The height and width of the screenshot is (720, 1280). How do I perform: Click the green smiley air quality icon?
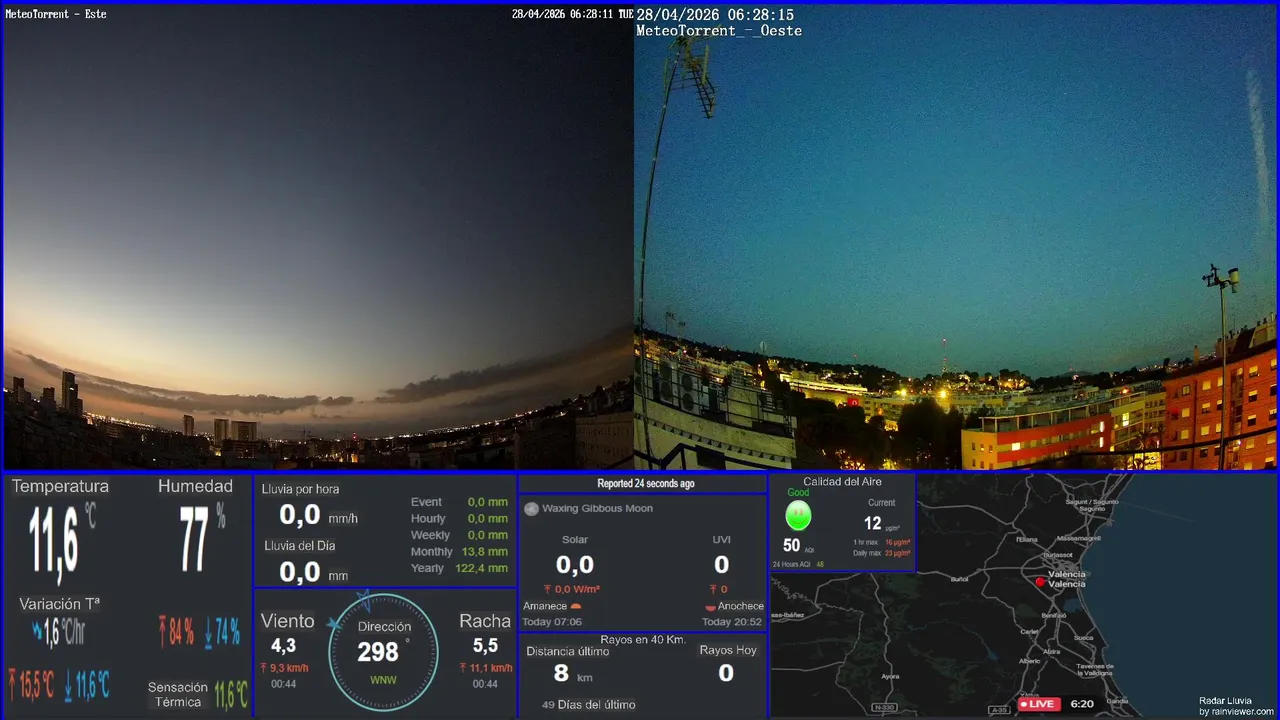pyautogui.click(x=798, y=516)
